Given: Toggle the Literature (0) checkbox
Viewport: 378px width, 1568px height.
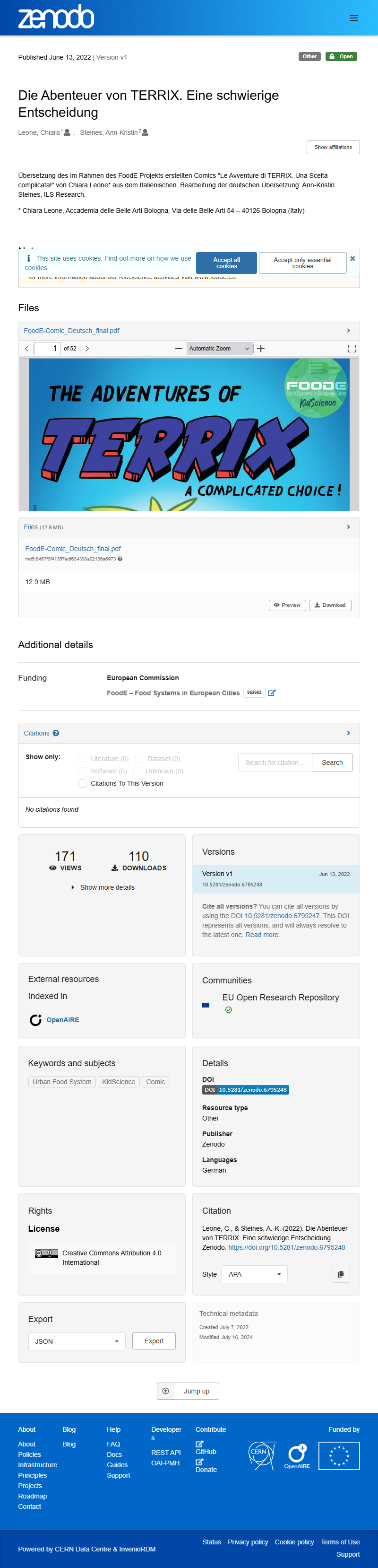Looking at the screenshot, I should 83,759.
